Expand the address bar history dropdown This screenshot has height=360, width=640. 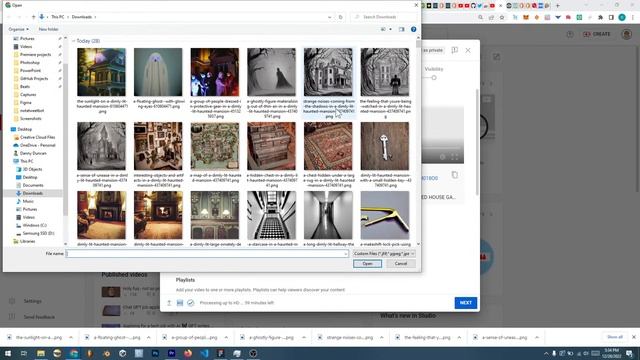tap(329, 17)
